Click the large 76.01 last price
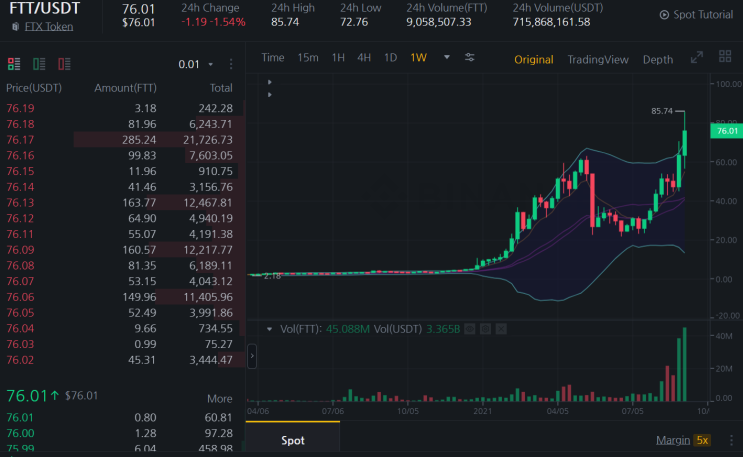The image size is (743, 457). (27, 396)
